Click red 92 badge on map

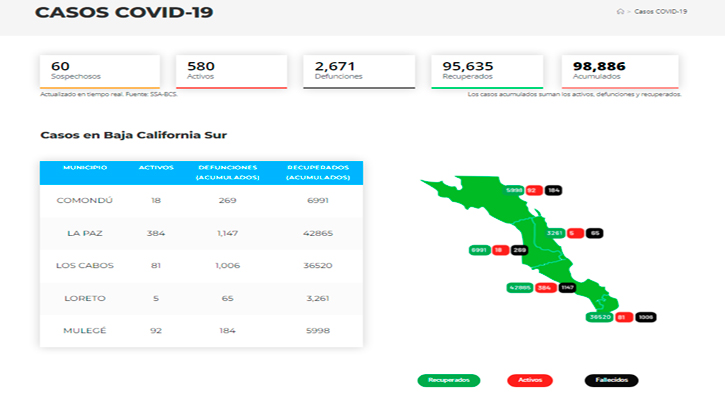pyautogui.click(x=533, y=190)
